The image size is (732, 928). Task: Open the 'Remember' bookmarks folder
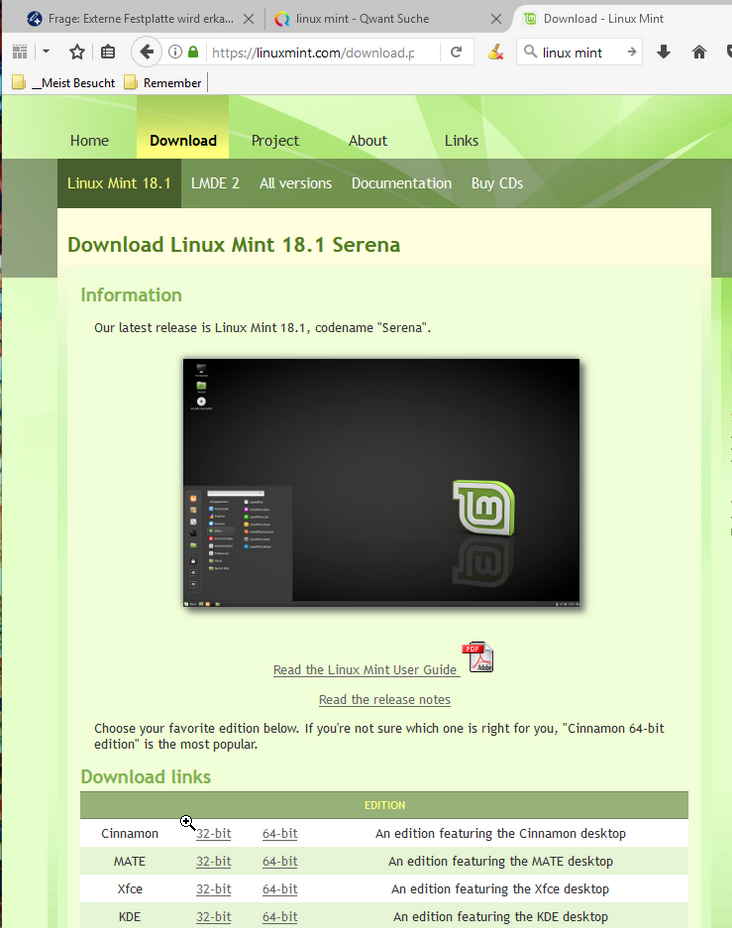pos(163,83)
